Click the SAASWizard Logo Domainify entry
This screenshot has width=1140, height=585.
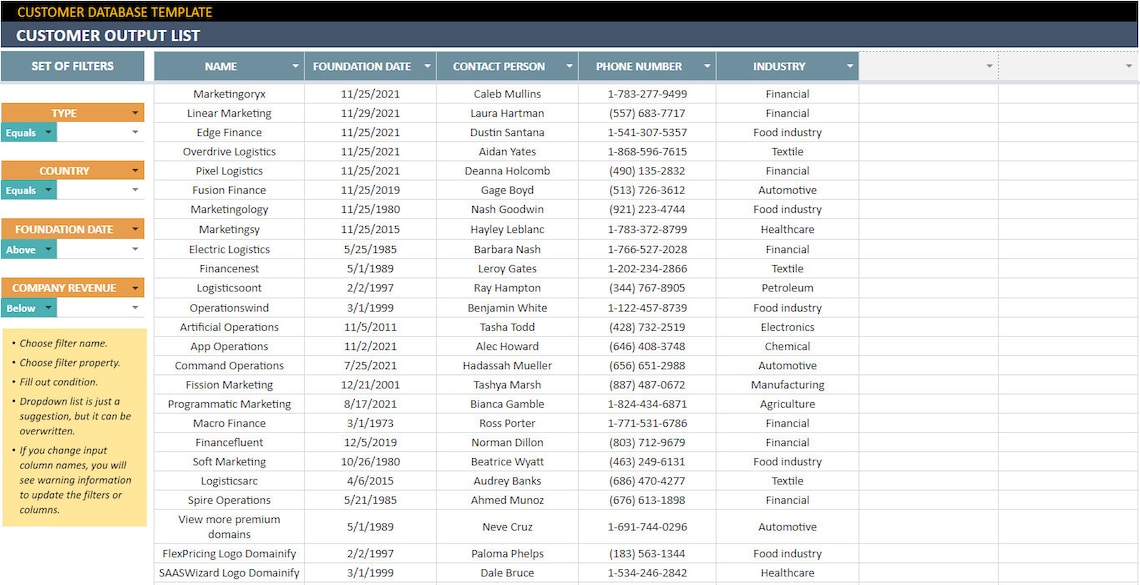(229, 572)
